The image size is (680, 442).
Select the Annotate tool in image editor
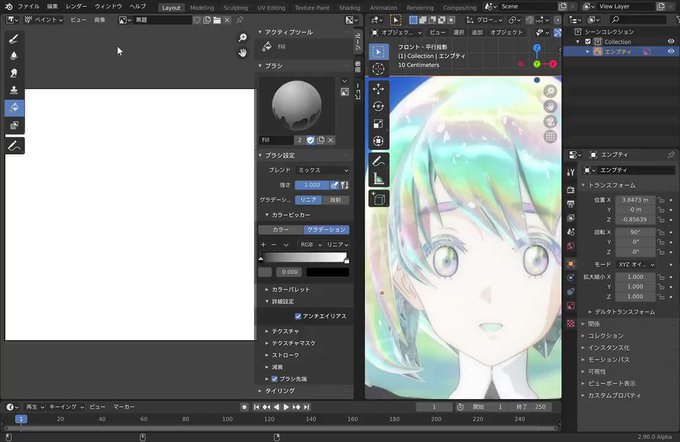coord(14,146)
